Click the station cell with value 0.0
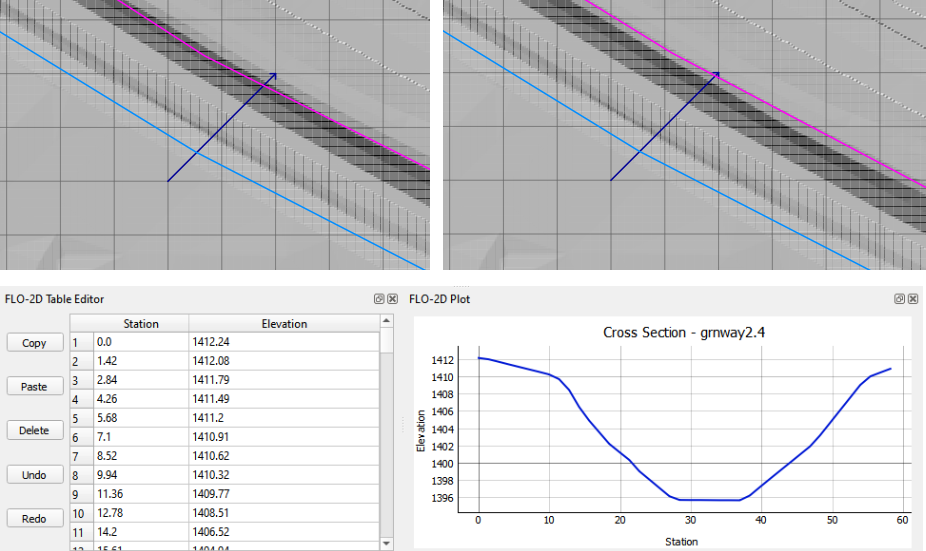The height and width of the screenshot is (551, 926). click(x=140, y=342)
